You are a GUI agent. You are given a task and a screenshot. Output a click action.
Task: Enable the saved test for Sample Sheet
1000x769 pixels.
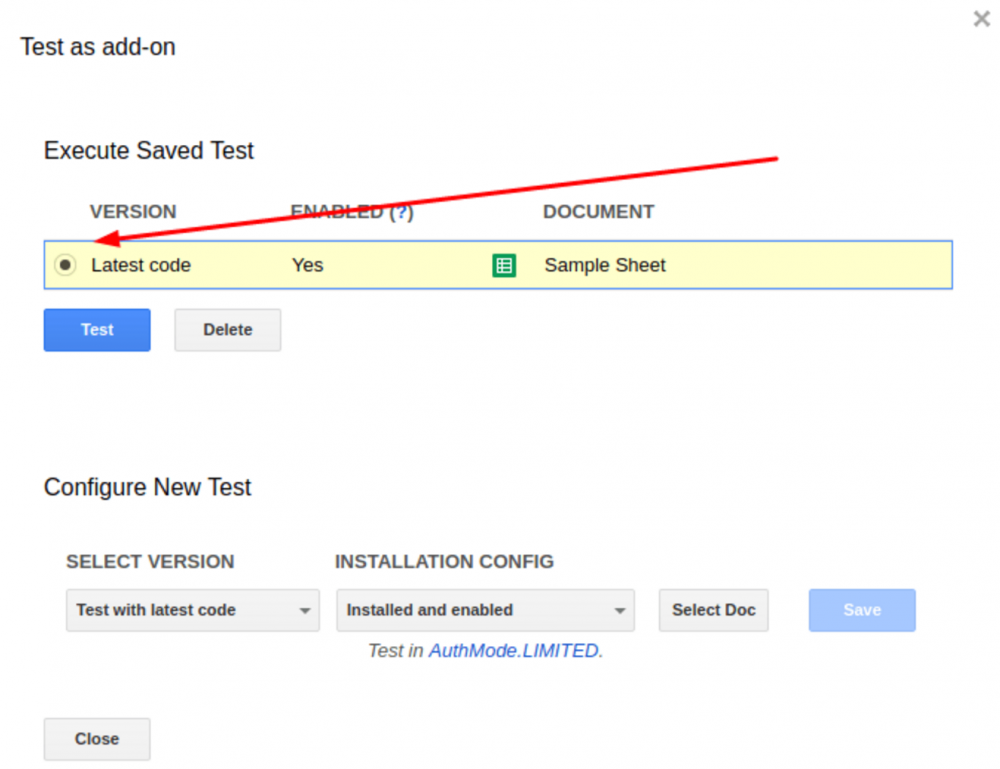point(65,264)
